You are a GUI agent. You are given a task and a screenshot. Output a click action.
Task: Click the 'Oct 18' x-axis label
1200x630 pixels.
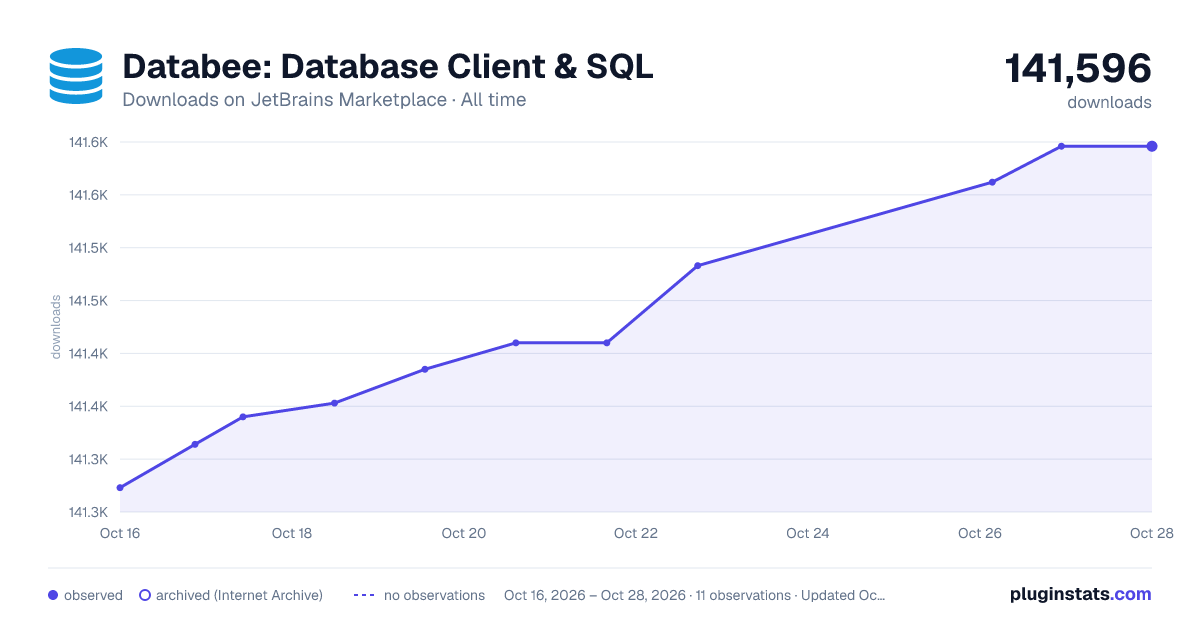[292, 533]
